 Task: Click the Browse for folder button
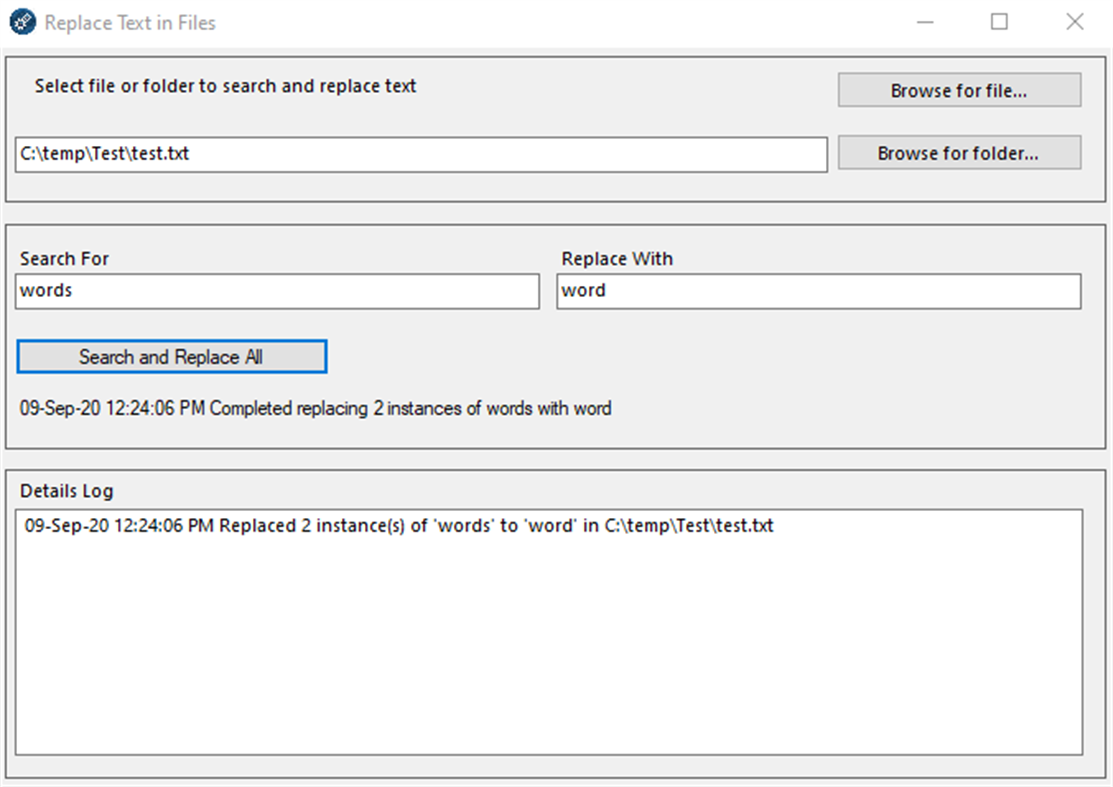(x=958, y=152)
